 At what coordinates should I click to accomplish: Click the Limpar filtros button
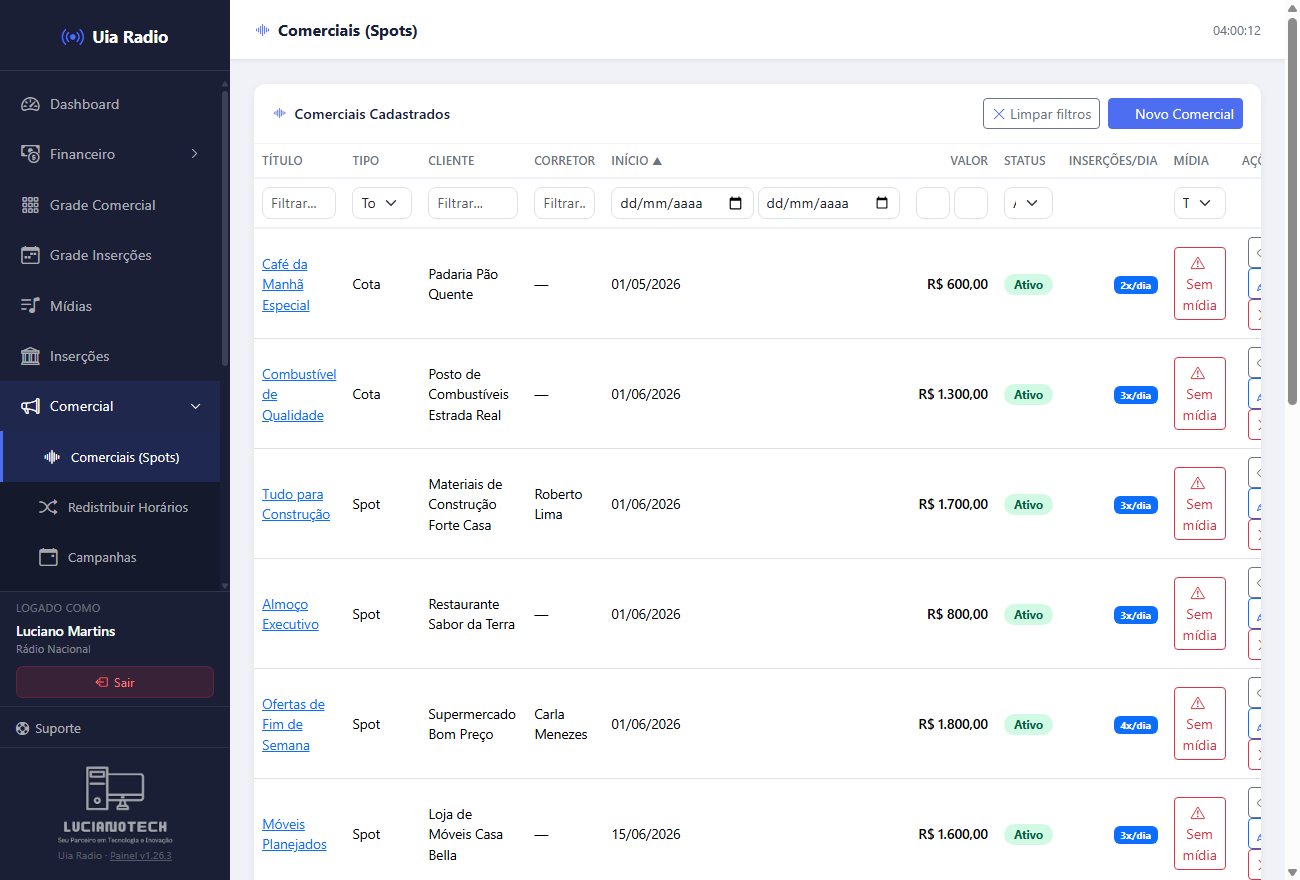(x=1042, y=114)
